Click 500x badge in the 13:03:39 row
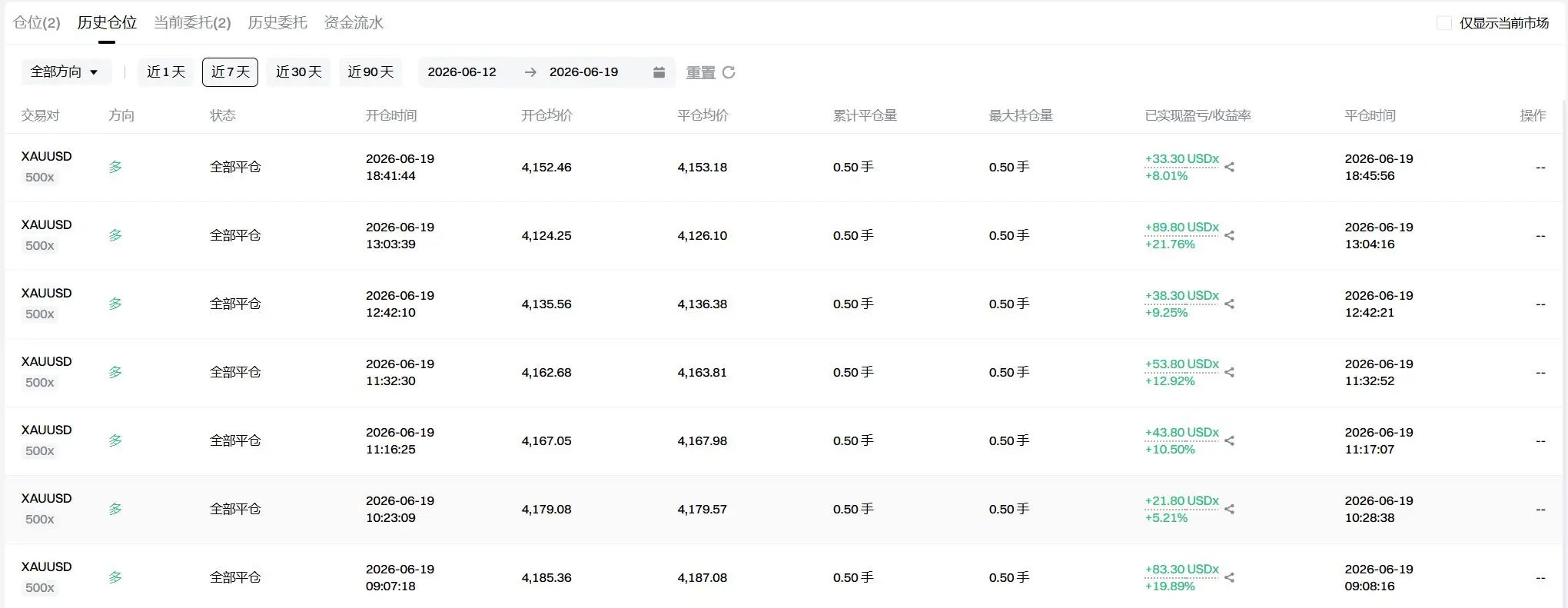Image resolution: width=1568 pixels, height=608 pixels. point(40,246)
